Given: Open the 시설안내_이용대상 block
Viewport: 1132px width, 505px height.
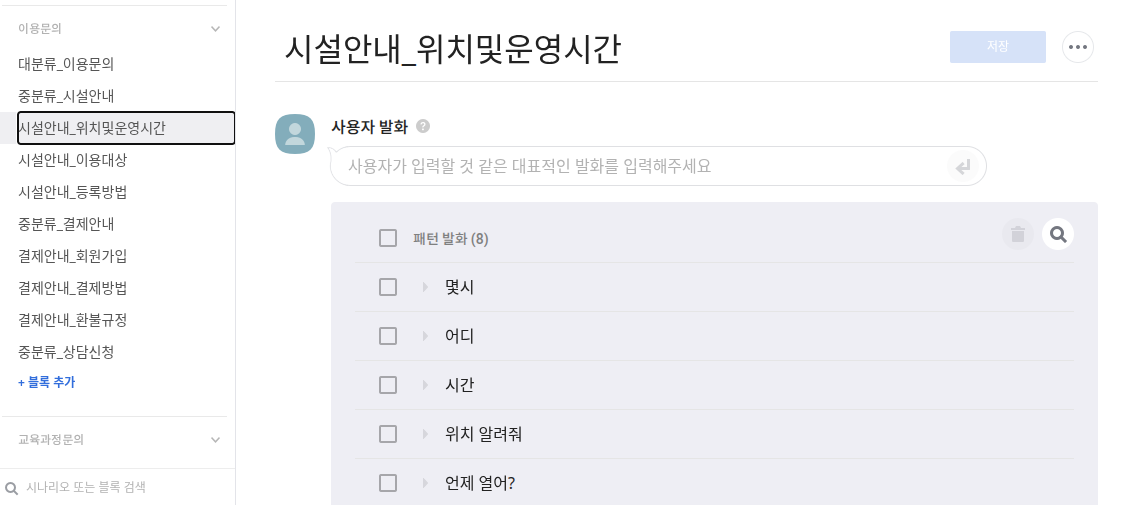Looking at the screenshot, I should coord(72,160).
